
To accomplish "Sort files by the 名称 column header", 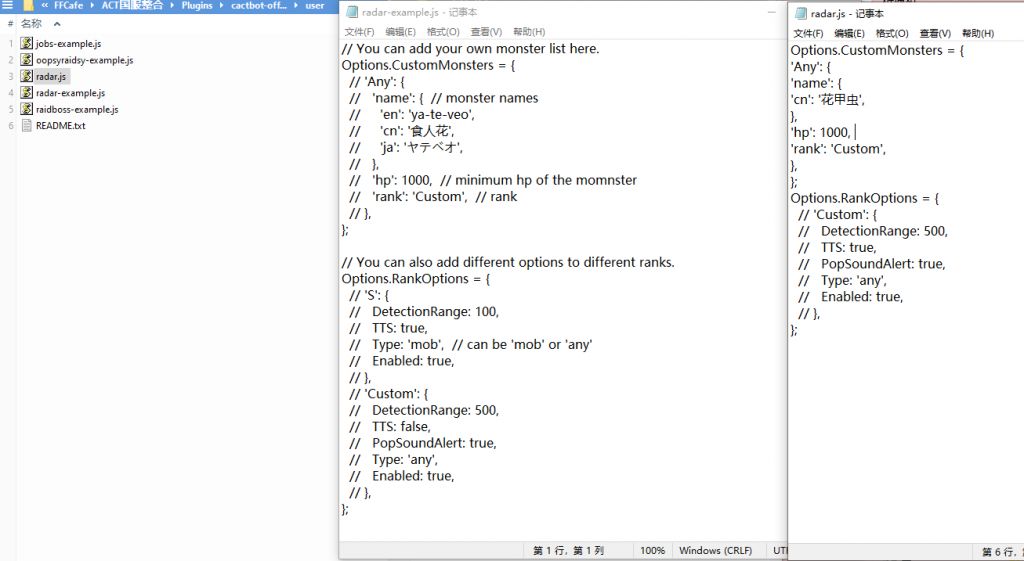I will pyautogui.click(x=31, y=24).
